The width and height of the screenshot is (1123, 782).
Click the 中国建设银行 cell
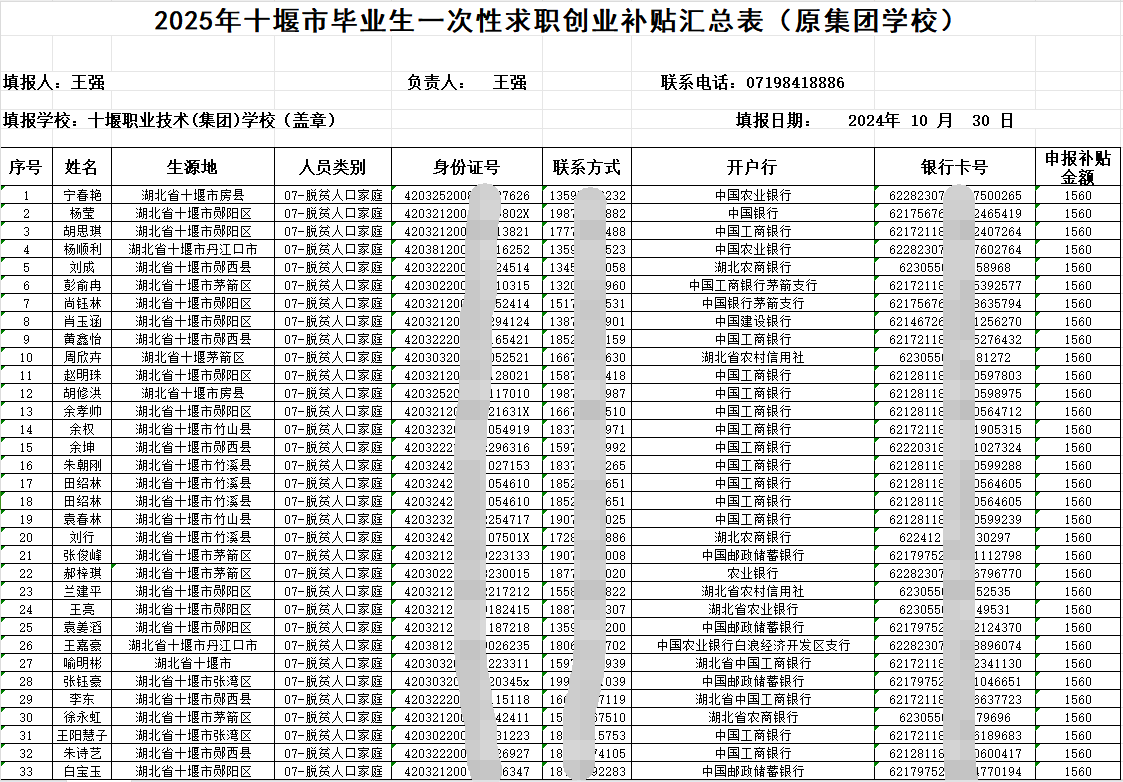coord(752,322)
